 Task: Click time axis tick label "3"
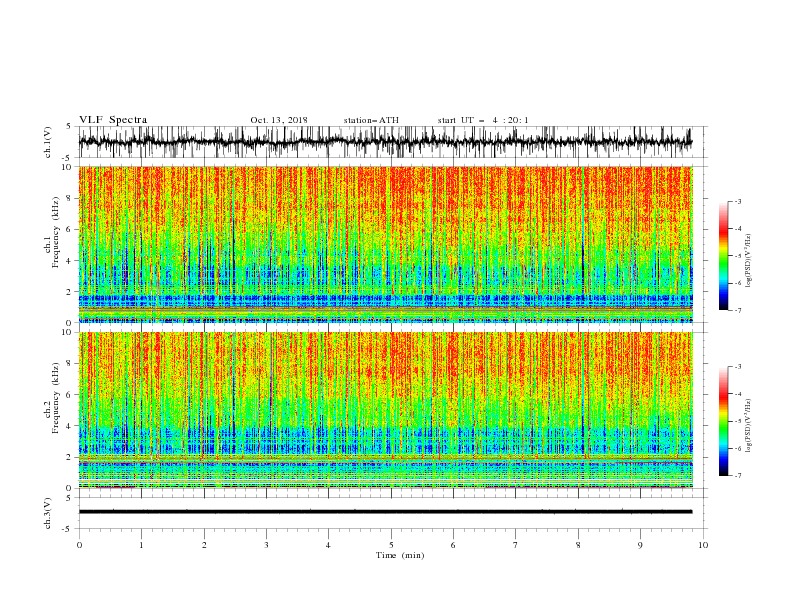pos(266,545)
